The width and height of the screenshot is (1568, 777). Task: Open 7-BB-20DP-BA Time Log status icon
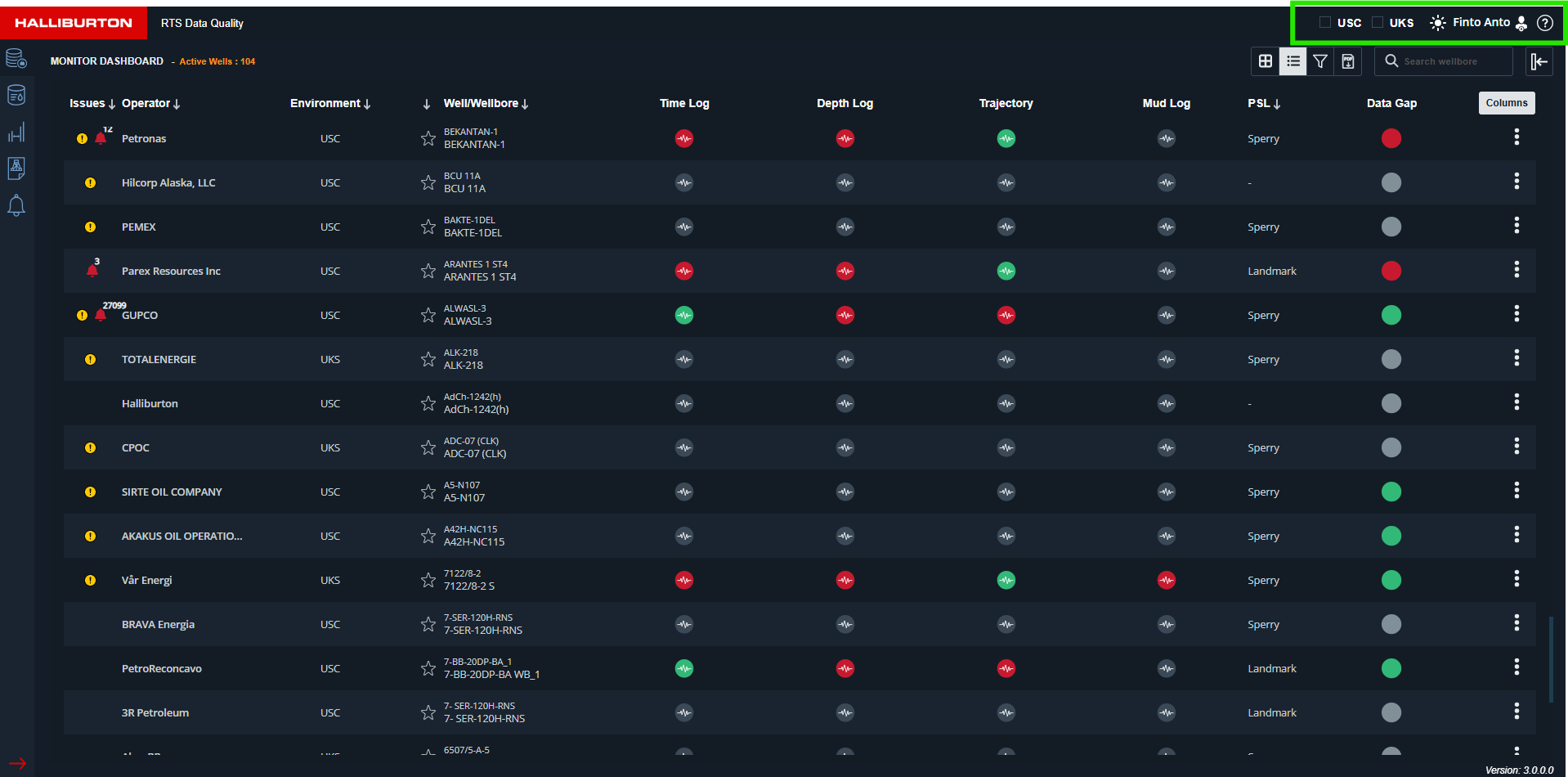pos(684,668)
